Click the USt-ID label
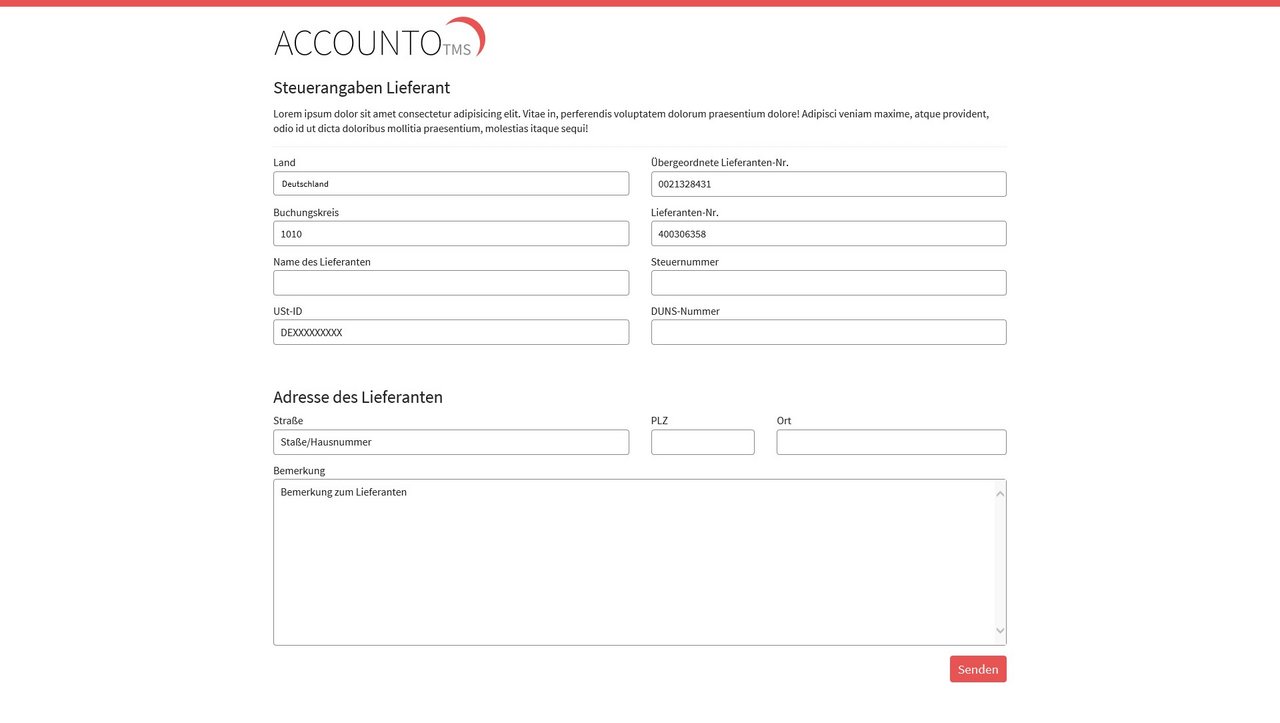1280x723 pixels. pos(288,311)
